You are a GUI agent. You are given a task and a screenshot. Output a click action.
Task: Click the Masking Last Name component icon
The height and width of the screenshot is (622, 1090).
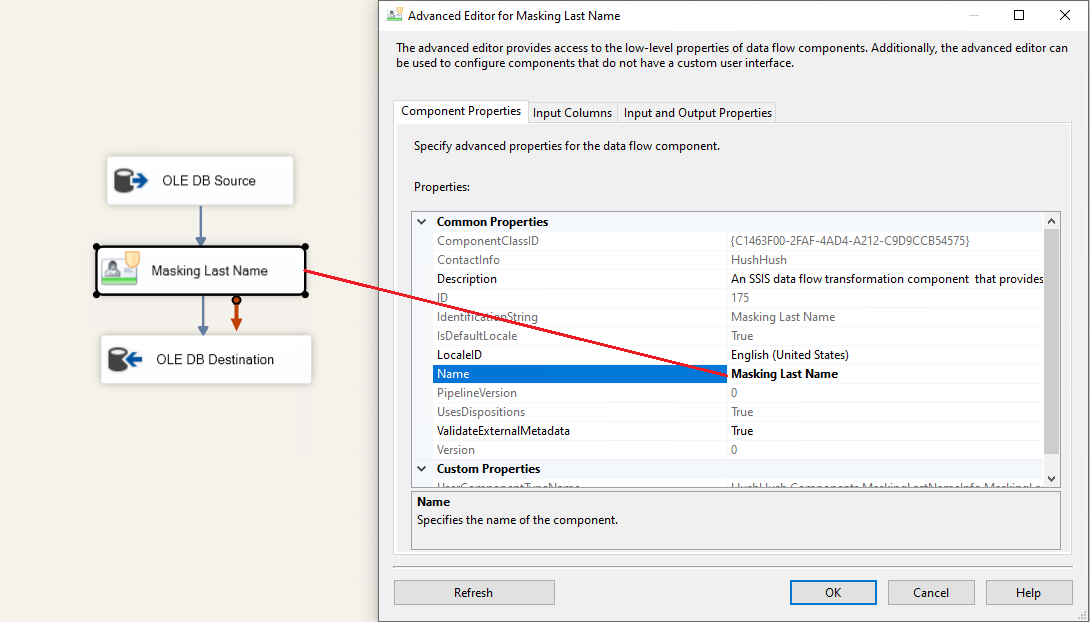coord(121,268)
